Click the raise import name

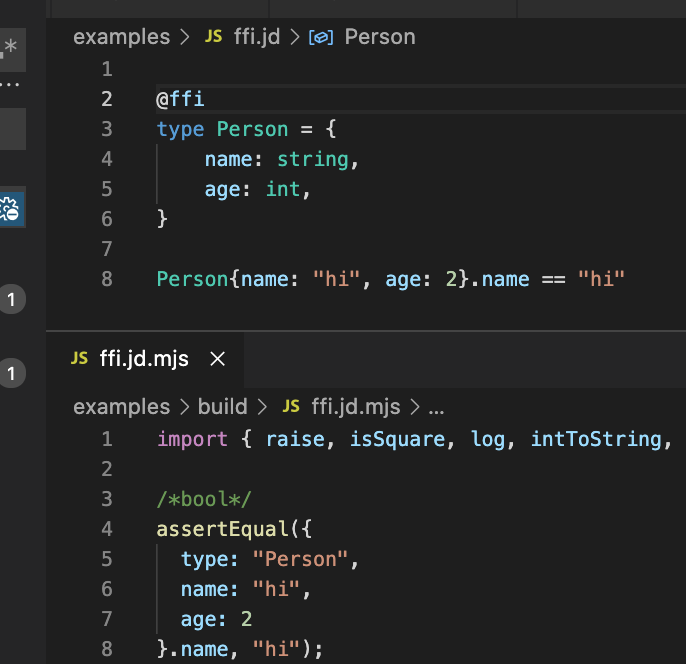pyautogui.click(x=295, y=439)
